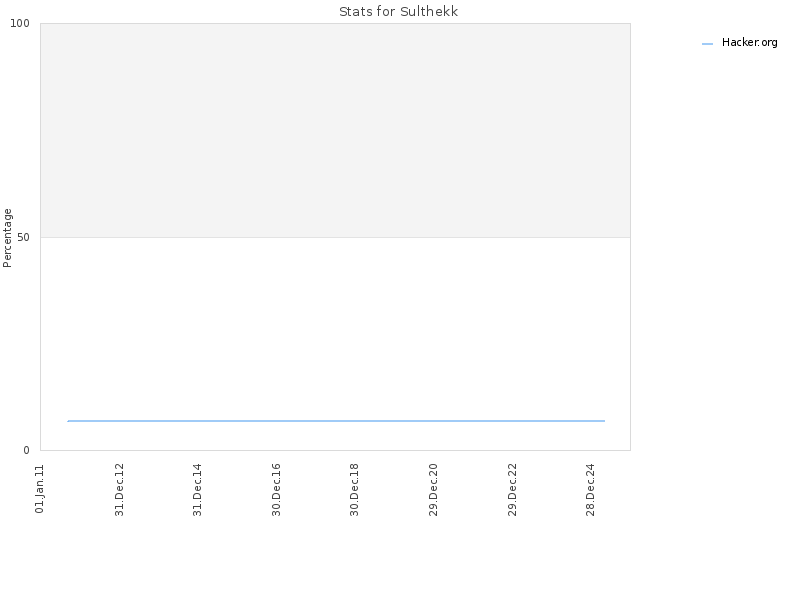Image resolution: width=800 pixels, height=600 pixels.
Task: Select the 28.Dec.24 x-axis date label
Action: pyautogui.click(x=591, y=490)
